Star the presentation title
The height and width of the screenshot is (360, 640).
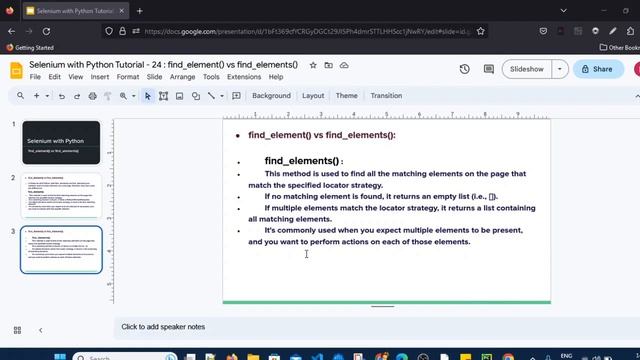pos(313,65)
